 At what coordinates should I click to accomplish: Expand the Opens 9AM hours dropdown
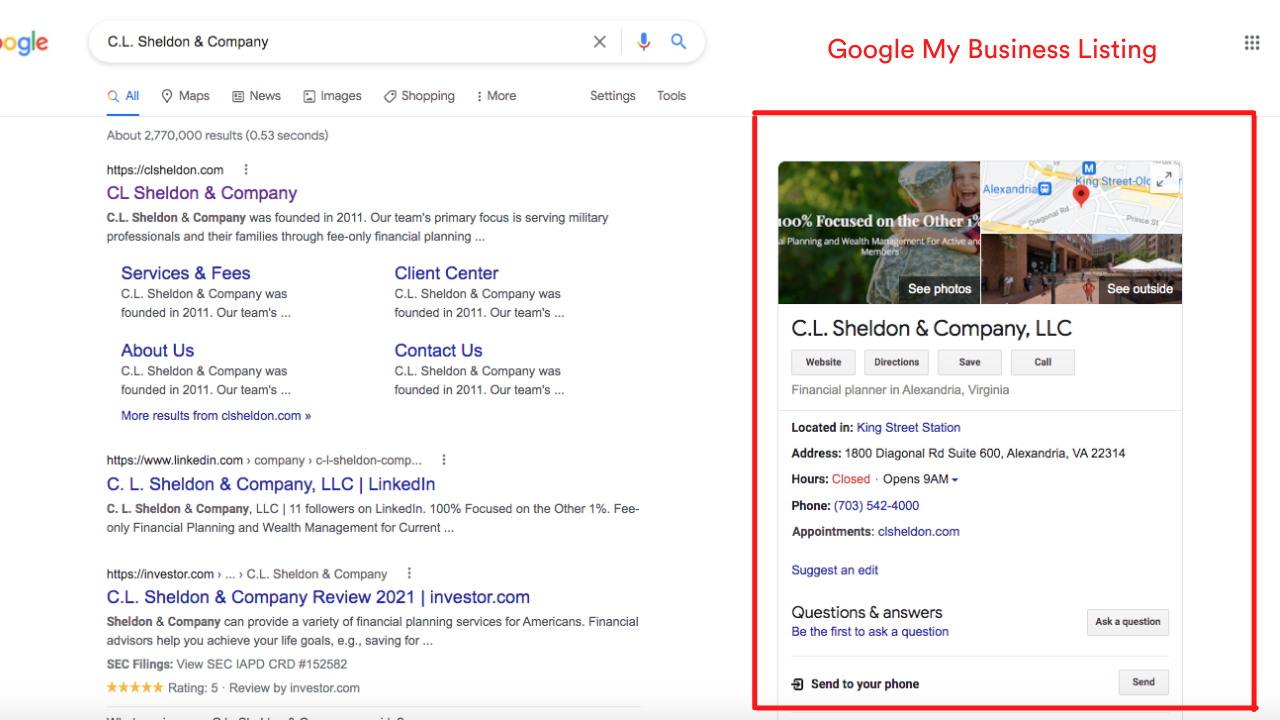[955, 480]
